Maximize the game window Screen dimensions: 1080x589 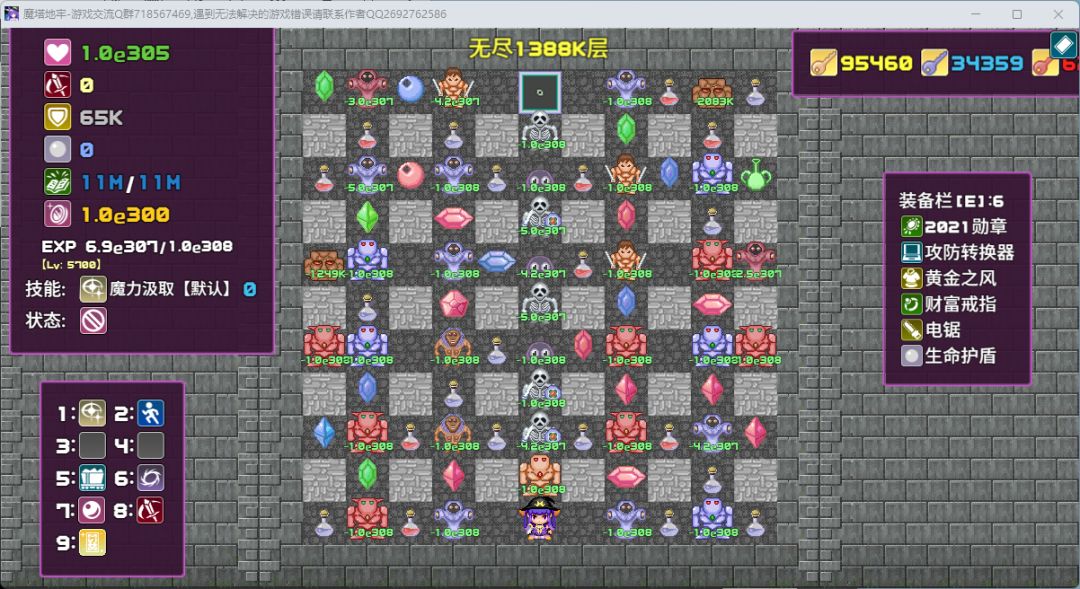click(1017, 14)
